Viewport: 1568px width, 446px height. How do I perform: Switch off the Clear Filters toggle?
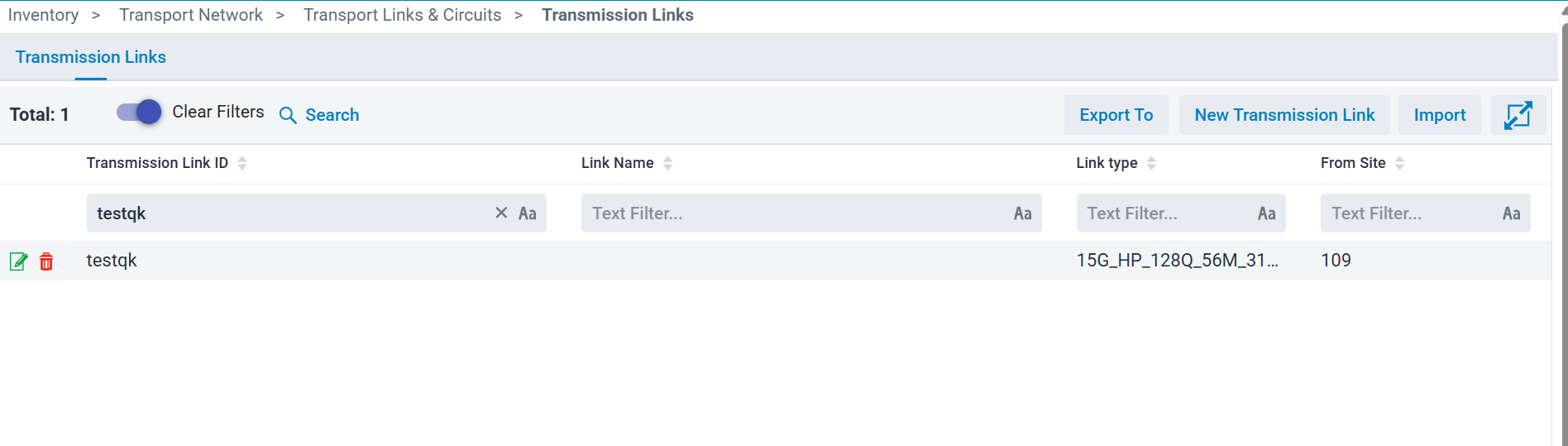pos(139,112)
